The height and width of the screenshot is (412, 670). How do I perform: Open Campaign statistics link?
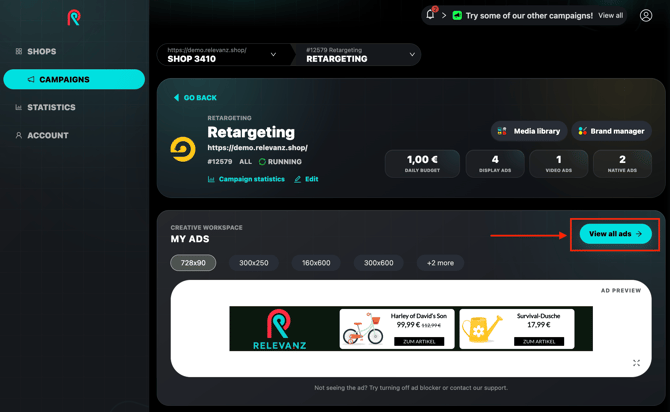[x=246, y=179]
